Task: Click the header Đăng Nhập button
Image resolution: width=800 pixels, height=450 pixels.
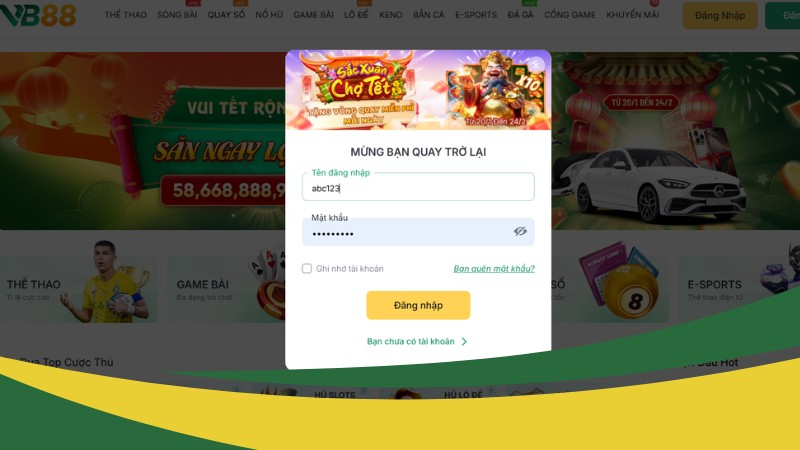Action: pyautogui.click(x=720, y=15)
